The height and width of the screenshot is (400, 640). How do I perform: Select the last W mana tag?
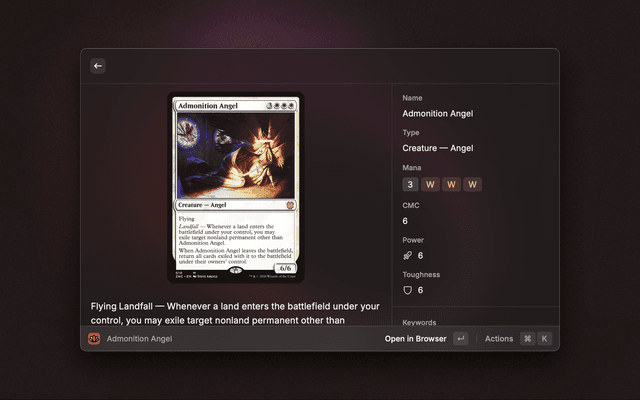[473, 184]
